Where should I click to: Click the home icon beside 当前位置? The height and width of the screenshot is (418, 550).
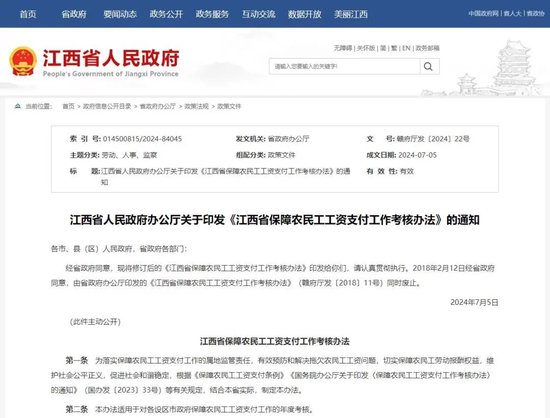[x=18, y=106]
